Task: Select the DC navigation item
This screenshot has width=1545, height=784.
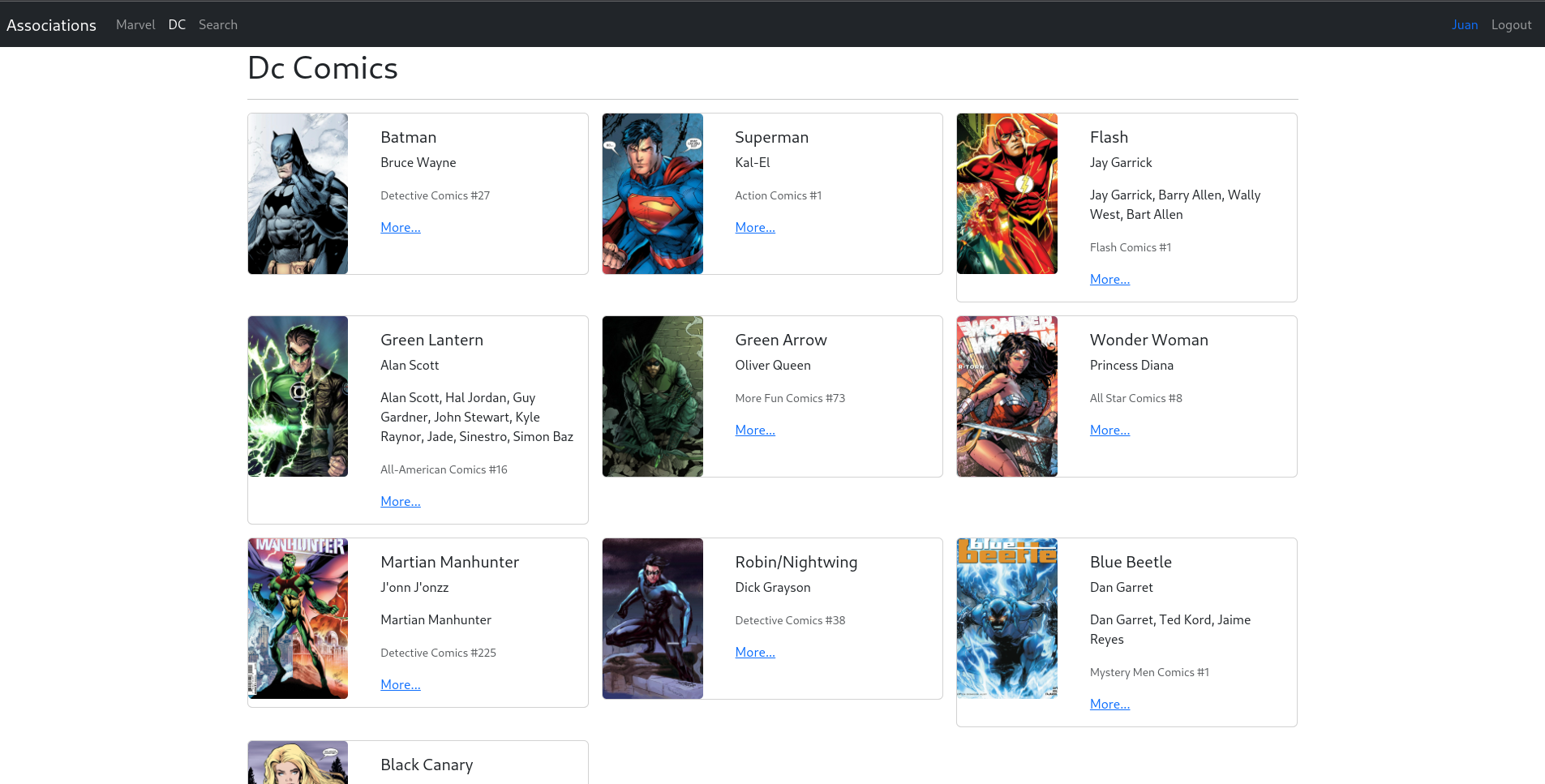Action: pos(177,25)
